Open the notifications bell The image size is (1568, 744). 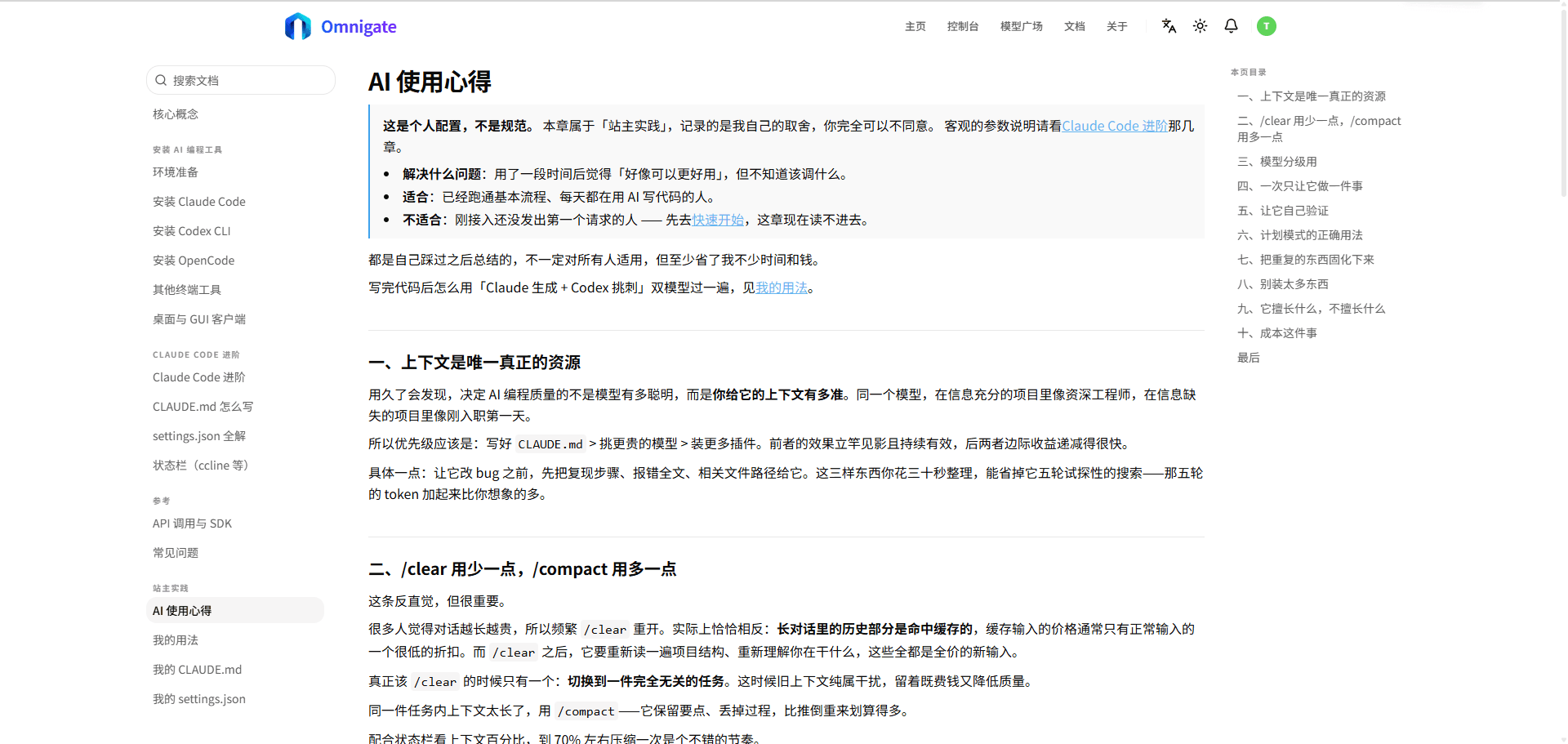1231,26
